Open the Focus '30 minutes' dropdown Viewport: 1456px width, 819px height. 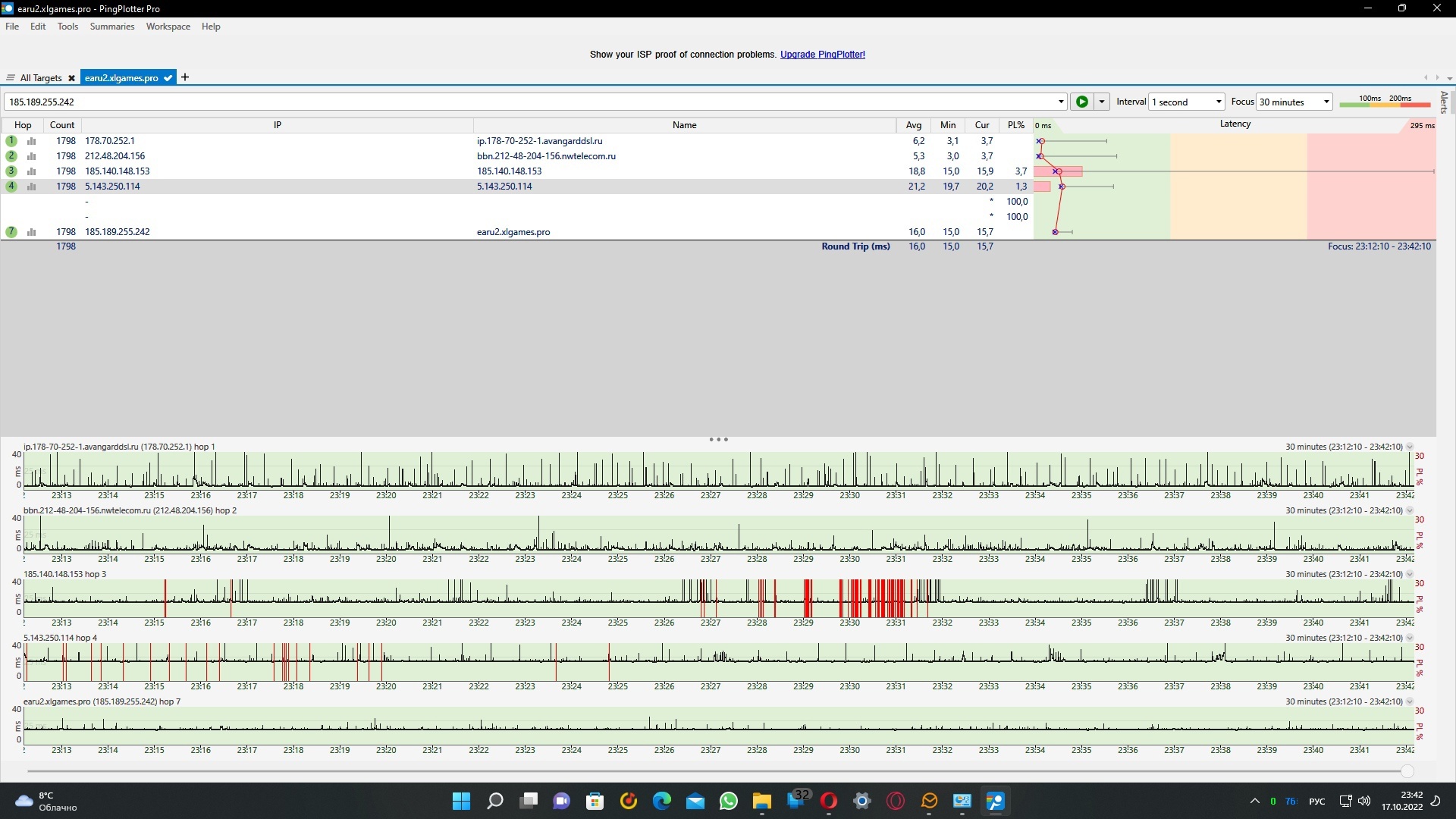(x=1294, y=102)
